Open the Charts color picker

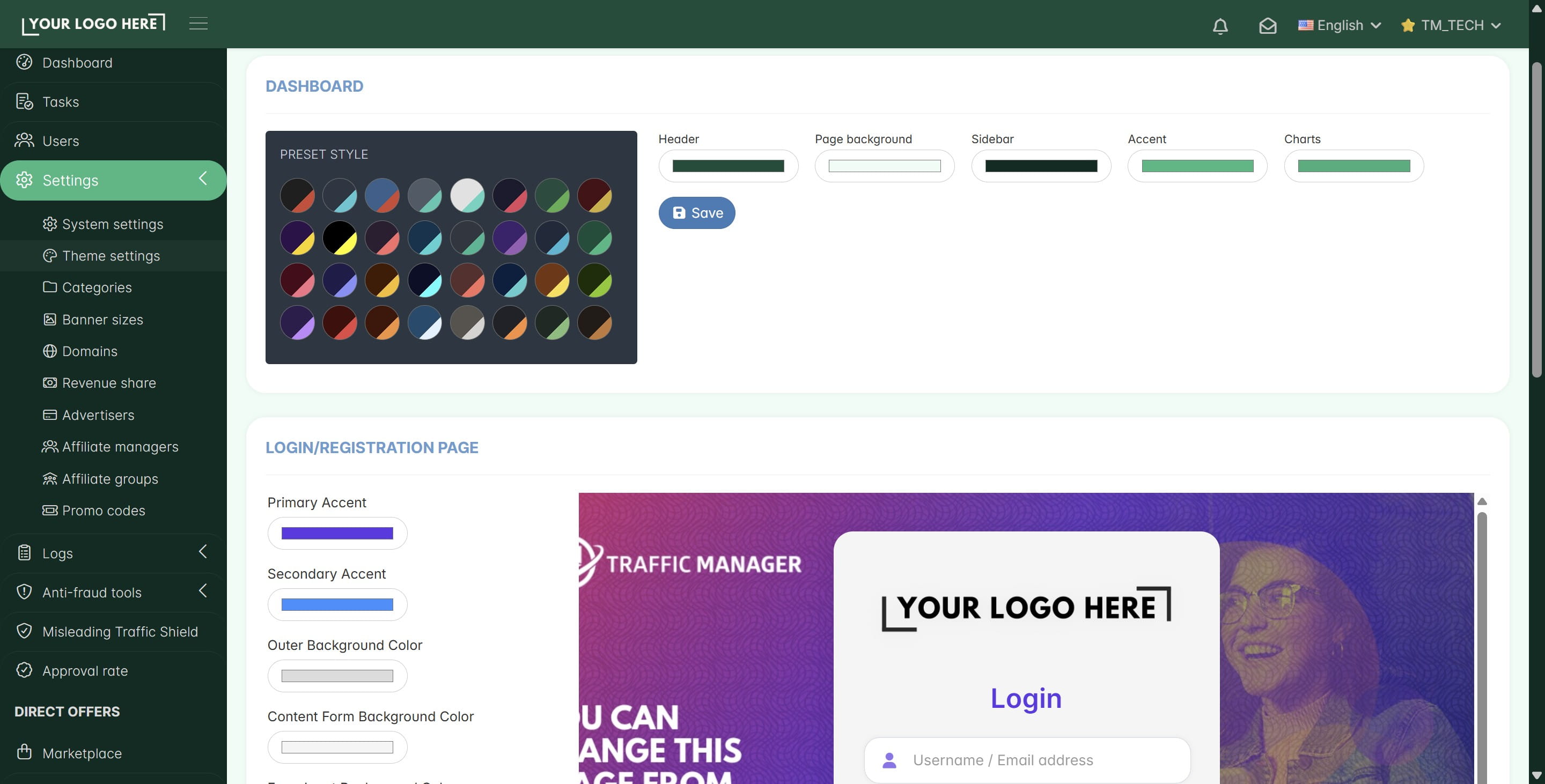click(x=1354, y=166)
